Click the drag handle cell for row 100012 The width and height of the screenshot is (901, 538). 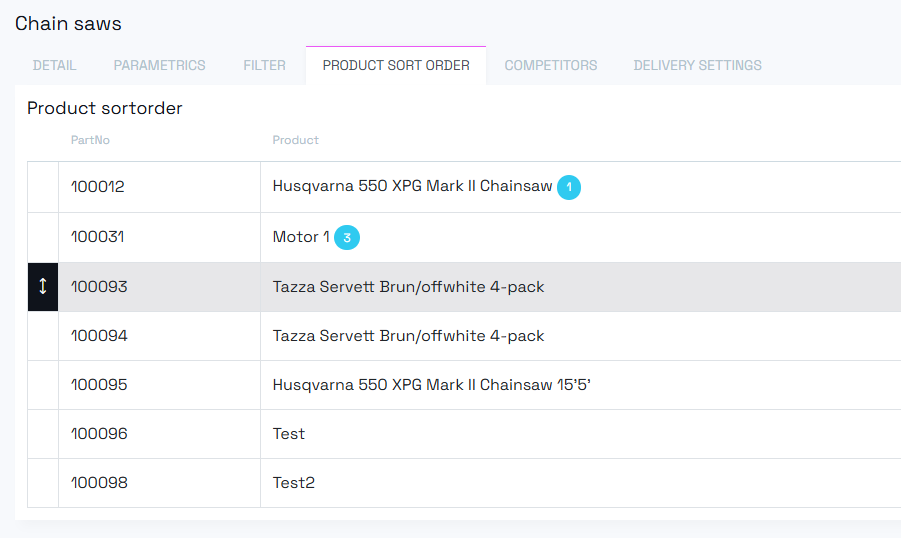pos(43,187)
